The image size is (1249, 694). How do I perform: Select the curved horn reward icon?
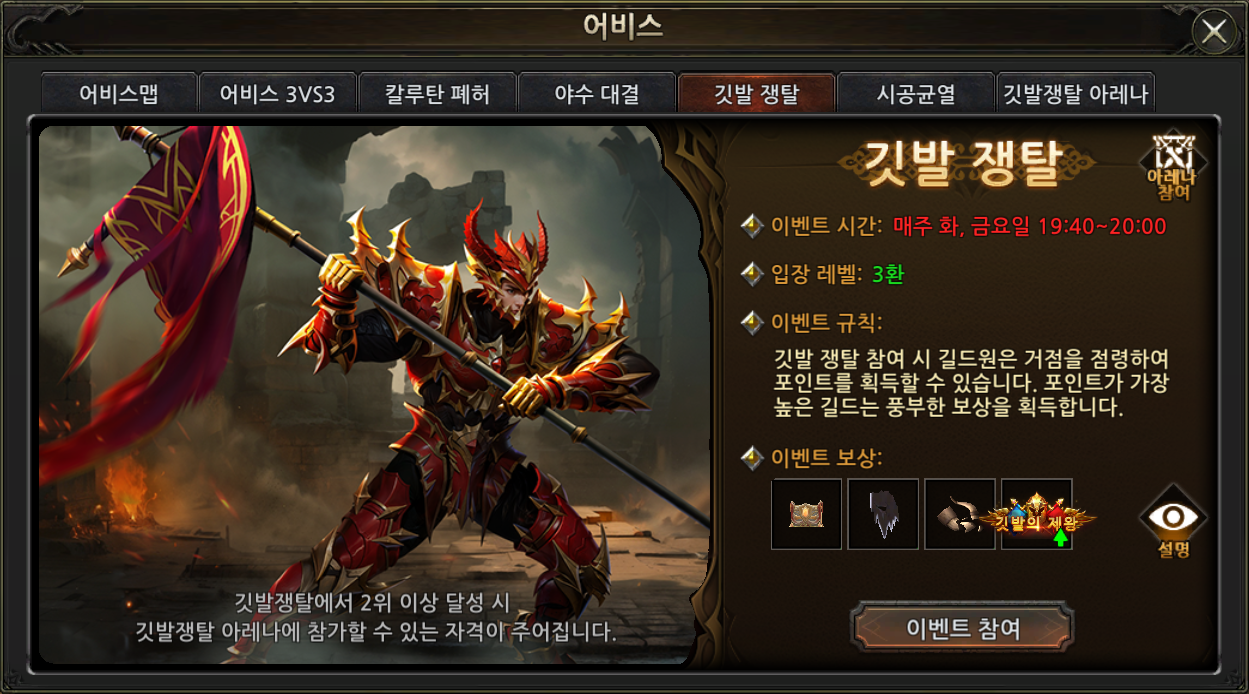coord(960,514)
